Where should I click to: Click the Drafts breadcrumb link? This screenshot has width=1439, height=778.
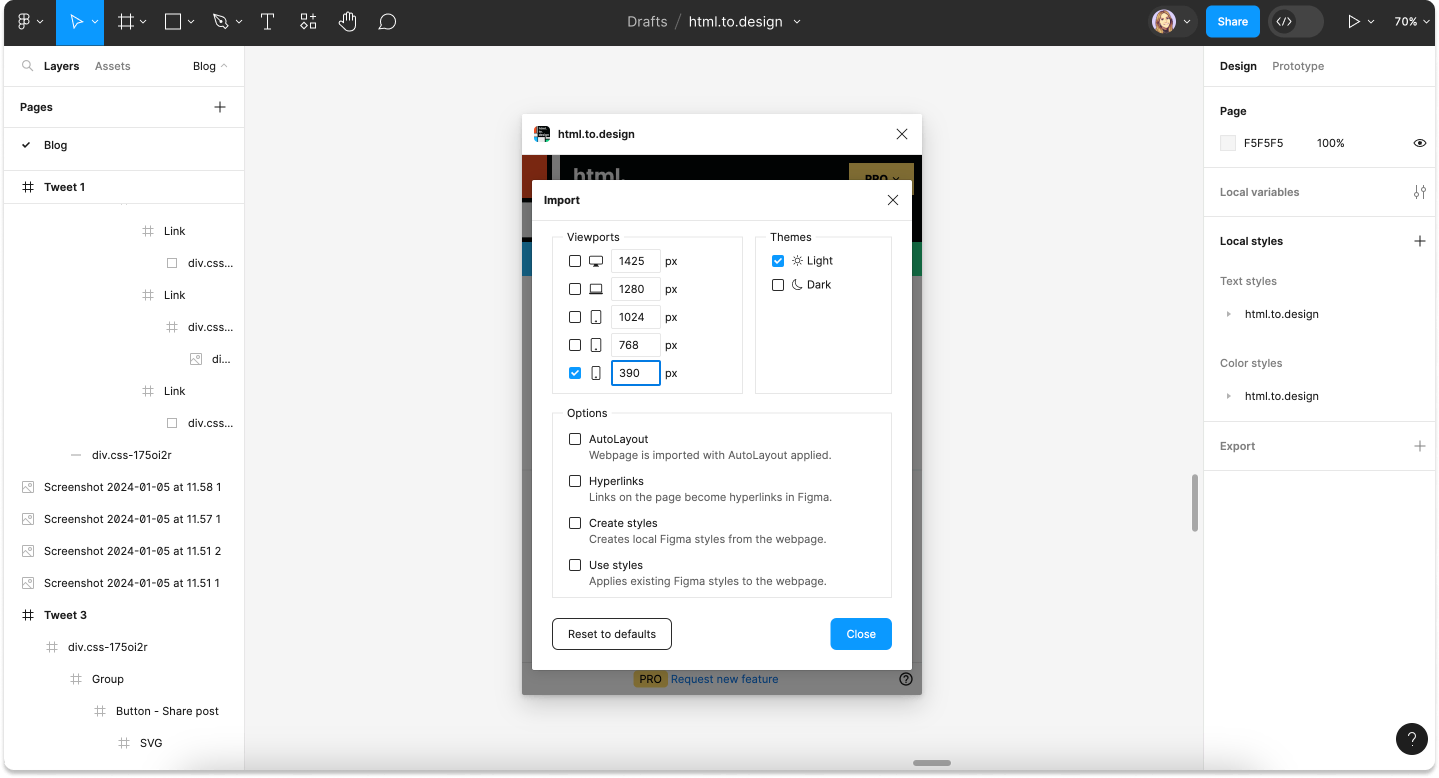[x=647, y=22]
